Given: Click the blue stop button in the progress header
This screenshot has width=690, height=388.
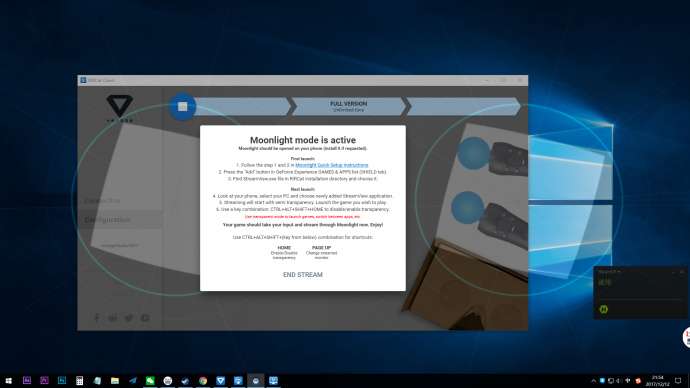Looking at the screenshot, I should click(182, 106).
